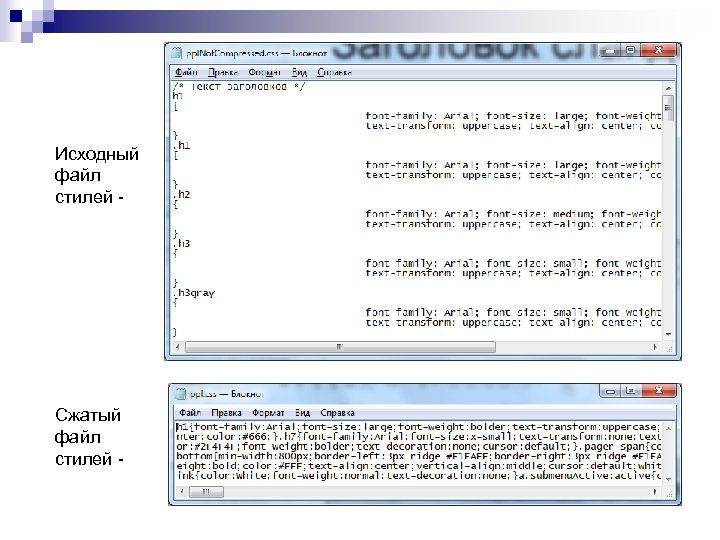Click horizontal scrollbar thumb in upper window
The image size is (720, 540).
click(x=340, y=347)
